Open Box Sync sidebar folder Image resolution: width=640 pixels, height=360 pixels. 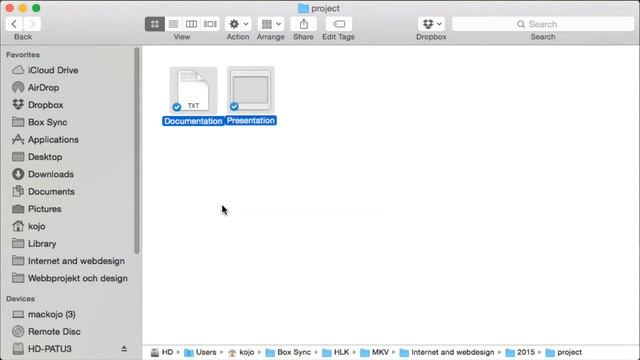40,122
